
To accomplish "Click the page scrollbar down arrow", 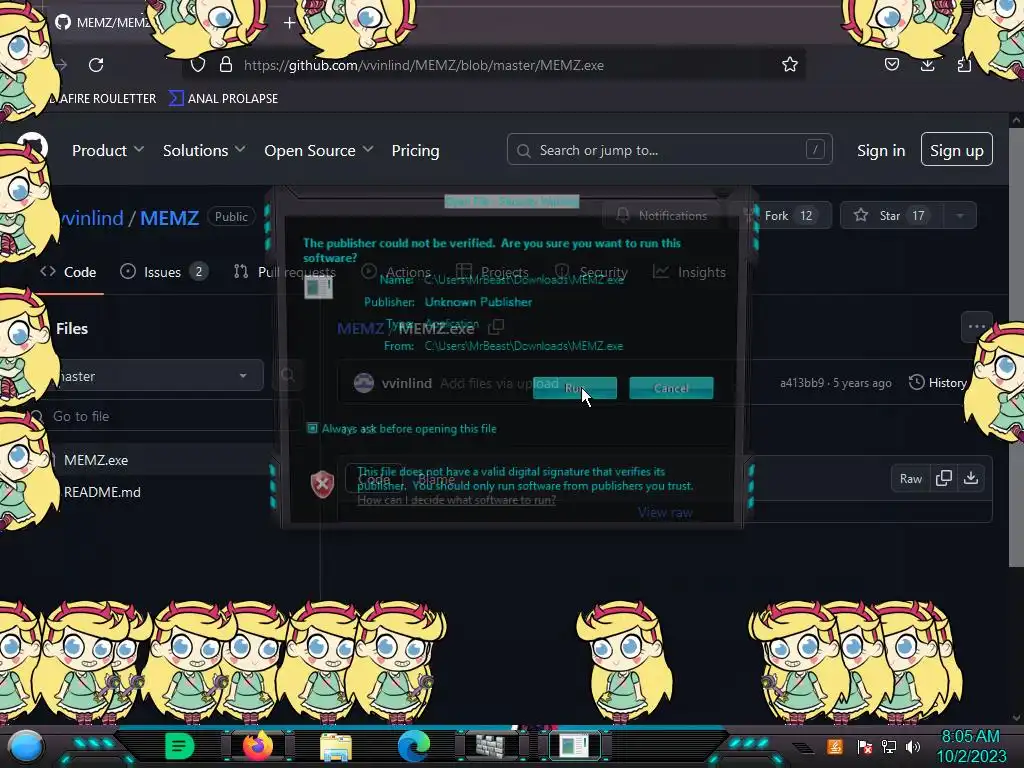I will [1016, 717].
